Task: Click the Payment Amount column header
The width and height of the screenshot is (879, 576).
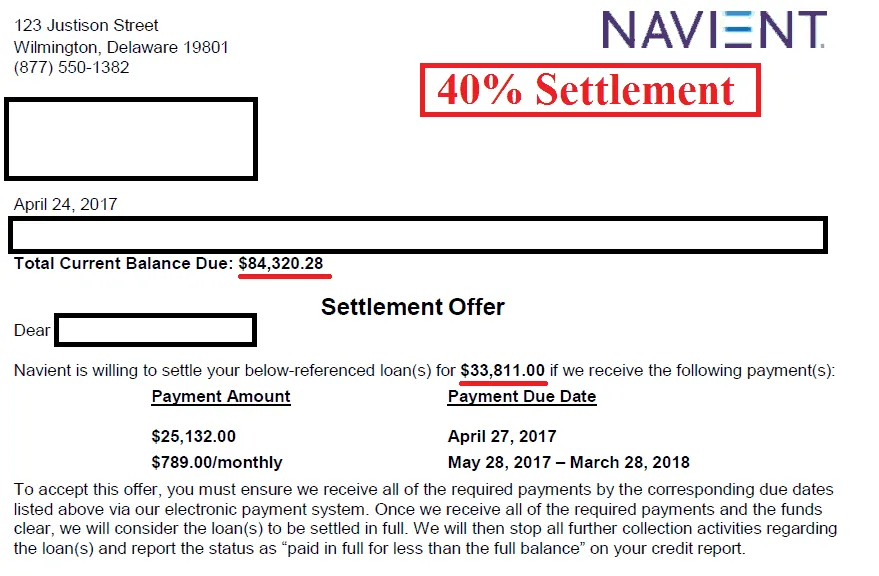Action: [x=221, y=397]
